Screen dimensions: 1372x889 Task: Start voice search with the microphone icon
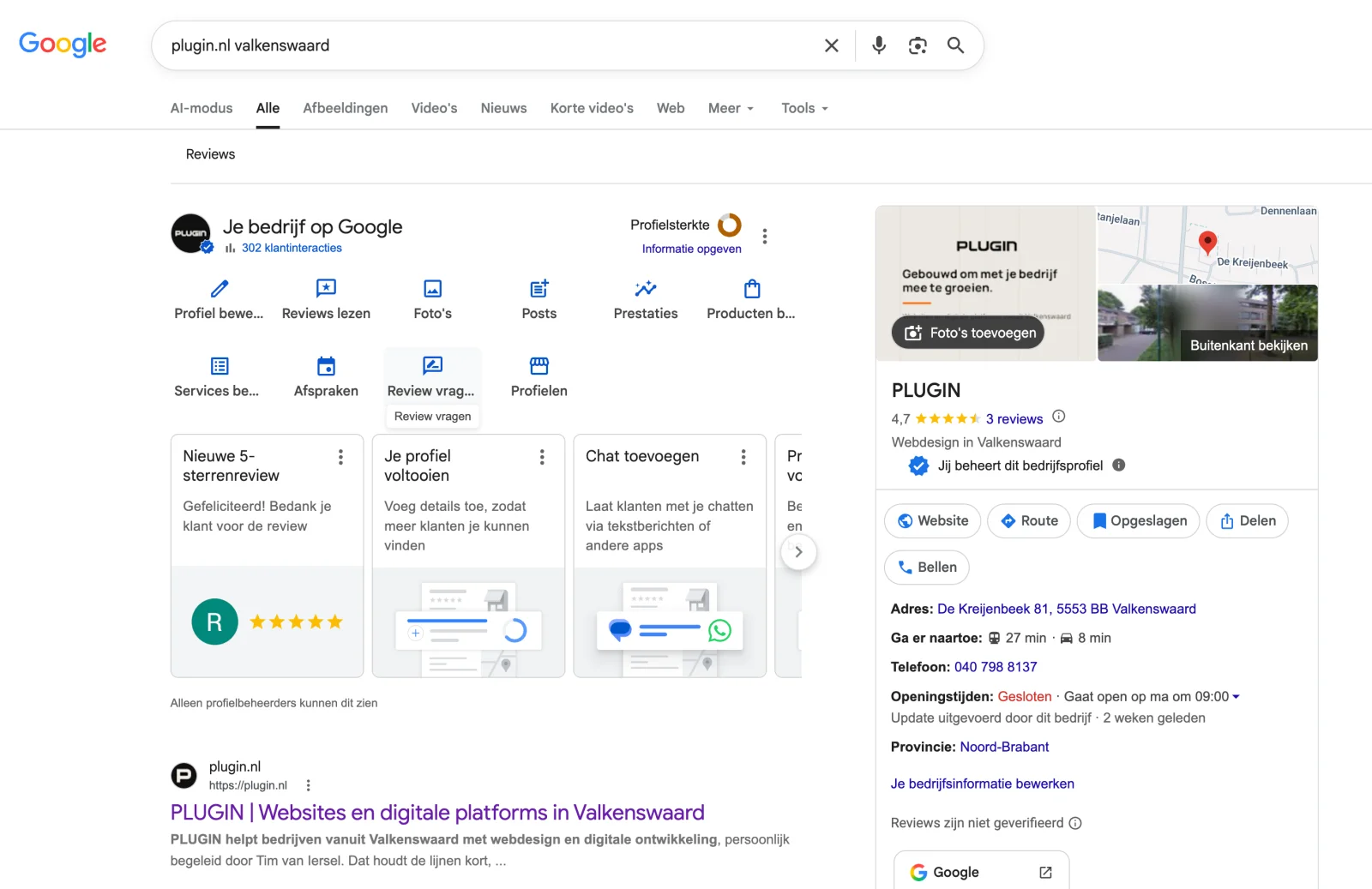tap(879, 45)
